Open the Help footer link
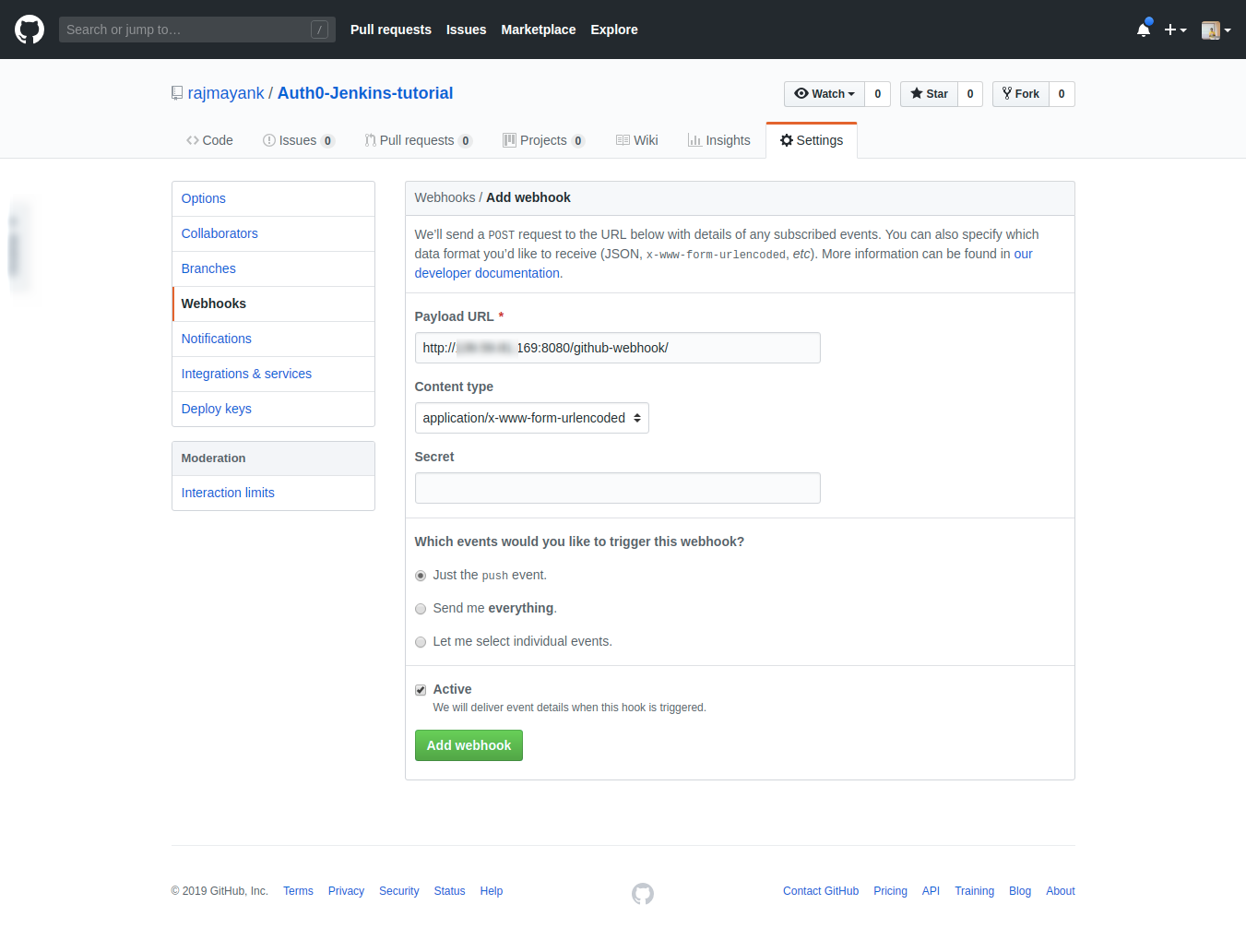The width and height of the screenshot is (1246, 952). pos(492,891)
